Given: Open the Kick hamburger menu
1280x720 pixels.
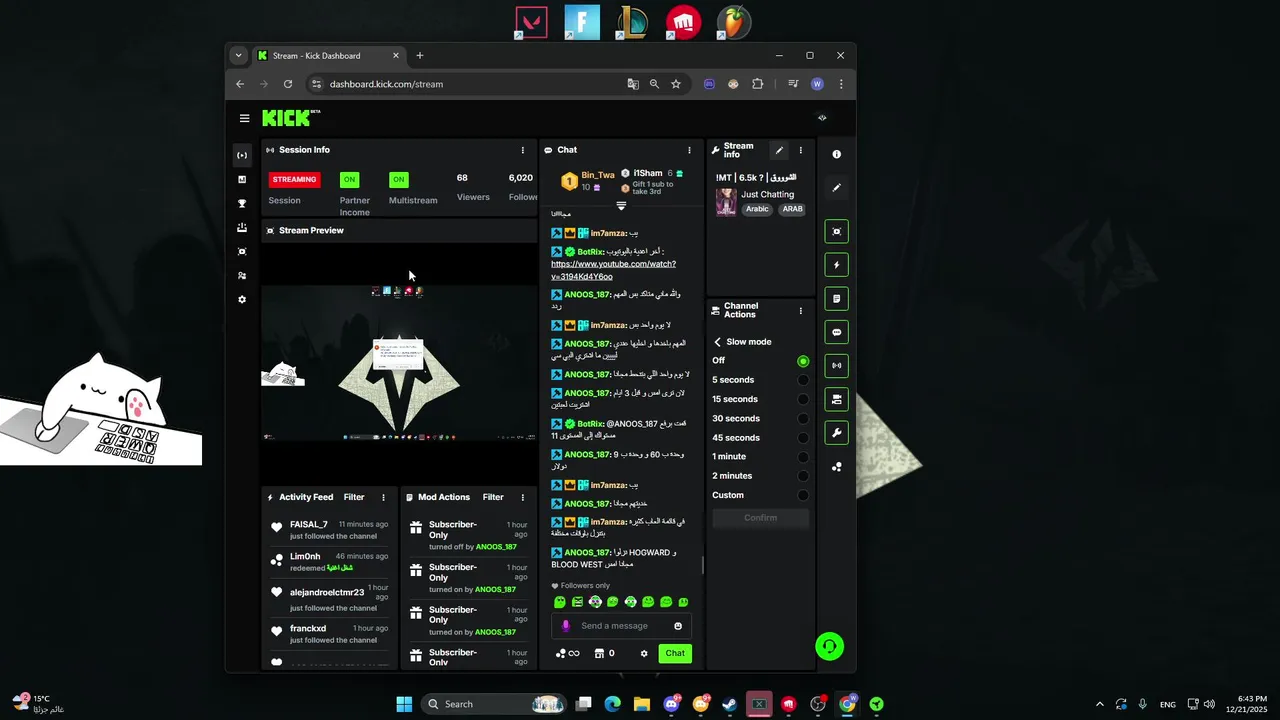Looking at the screenshot, I should tap(244, 118).
